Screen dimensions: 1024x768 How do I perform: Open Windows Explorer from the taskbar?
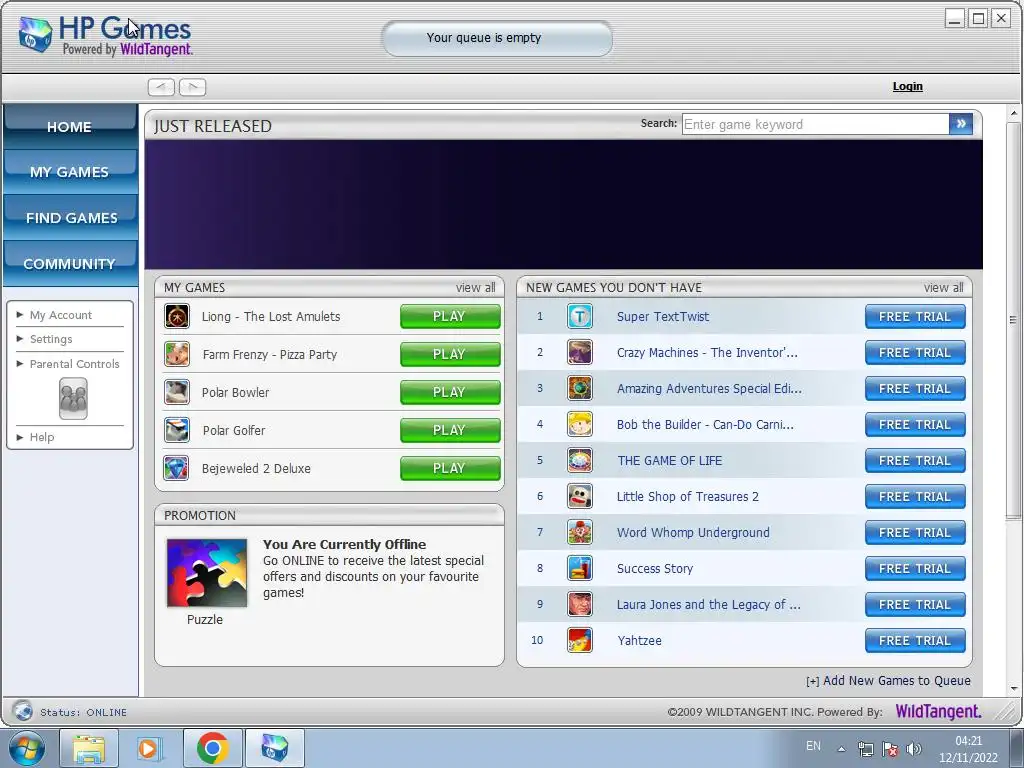[89, 748]
